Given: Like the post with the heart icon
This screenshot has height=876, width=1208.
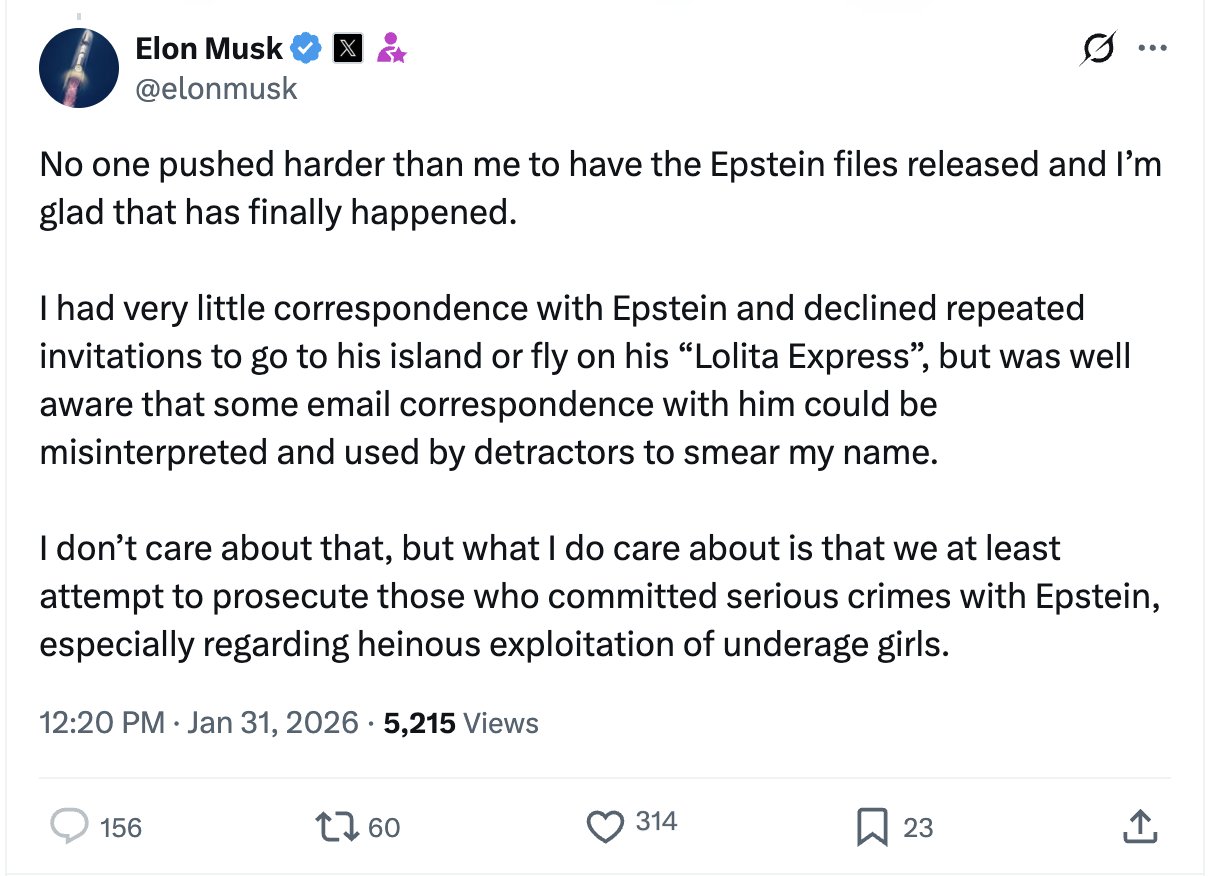Looking at the screenshot, I should pyautogui.click(x=604, y=826).
